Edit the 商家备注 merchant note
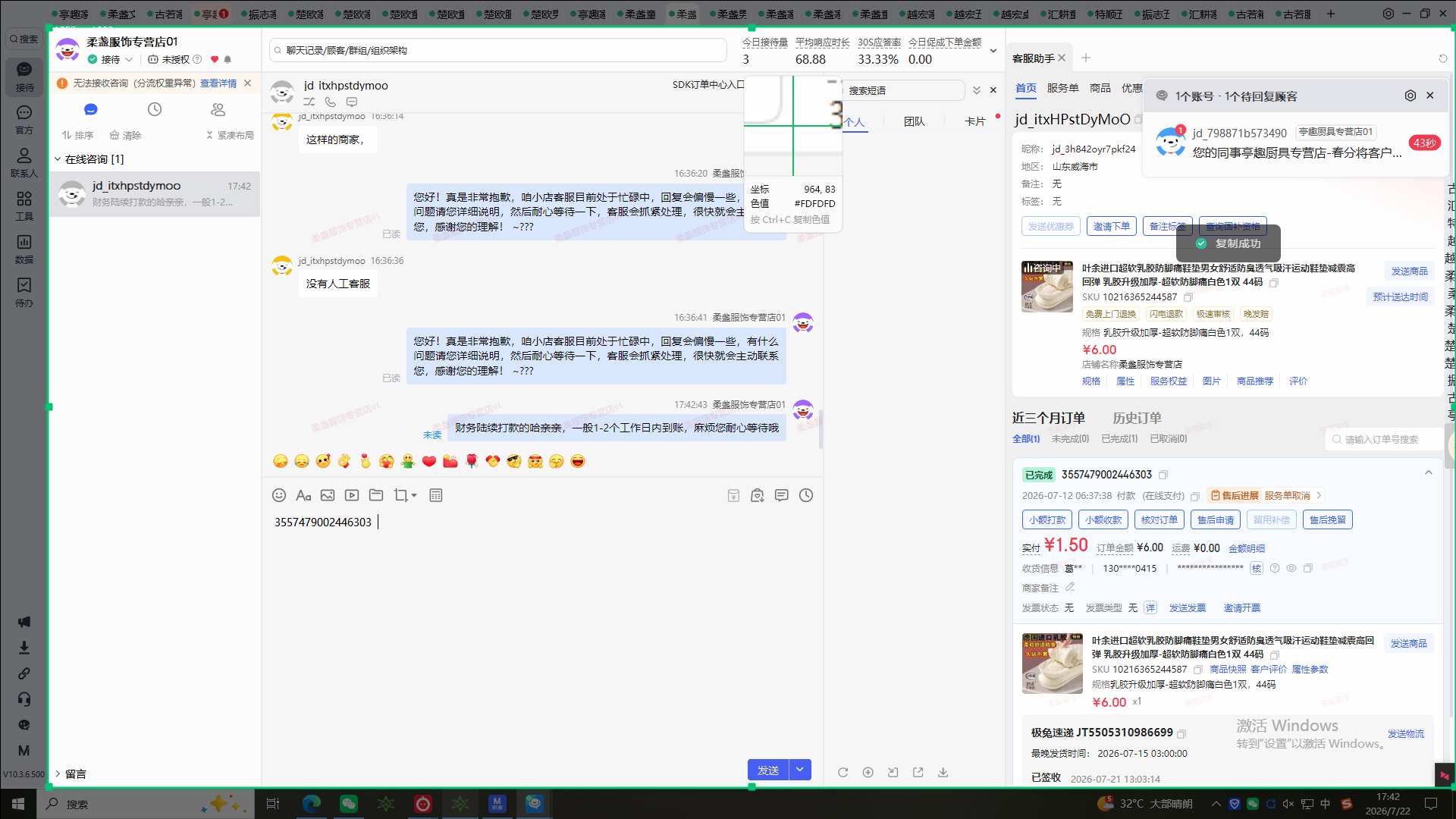Image resolution: width=1456 pixels, height=819 pixels. point(1070,587)
